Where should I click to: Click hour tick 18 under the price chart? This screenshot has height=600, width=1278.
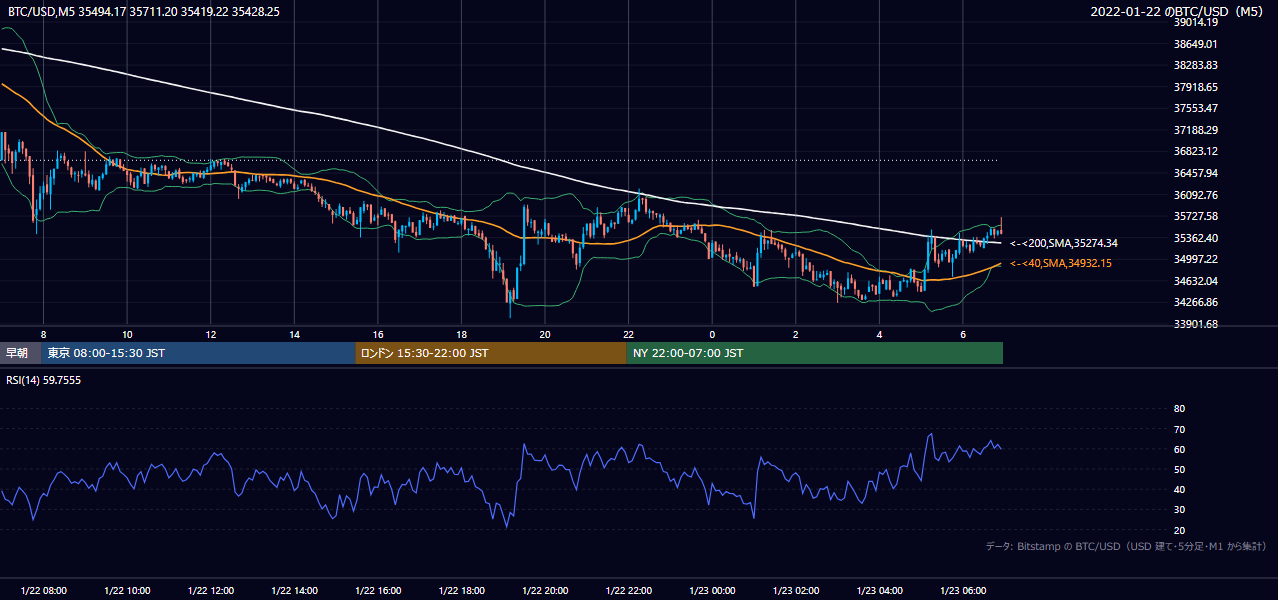462,334
